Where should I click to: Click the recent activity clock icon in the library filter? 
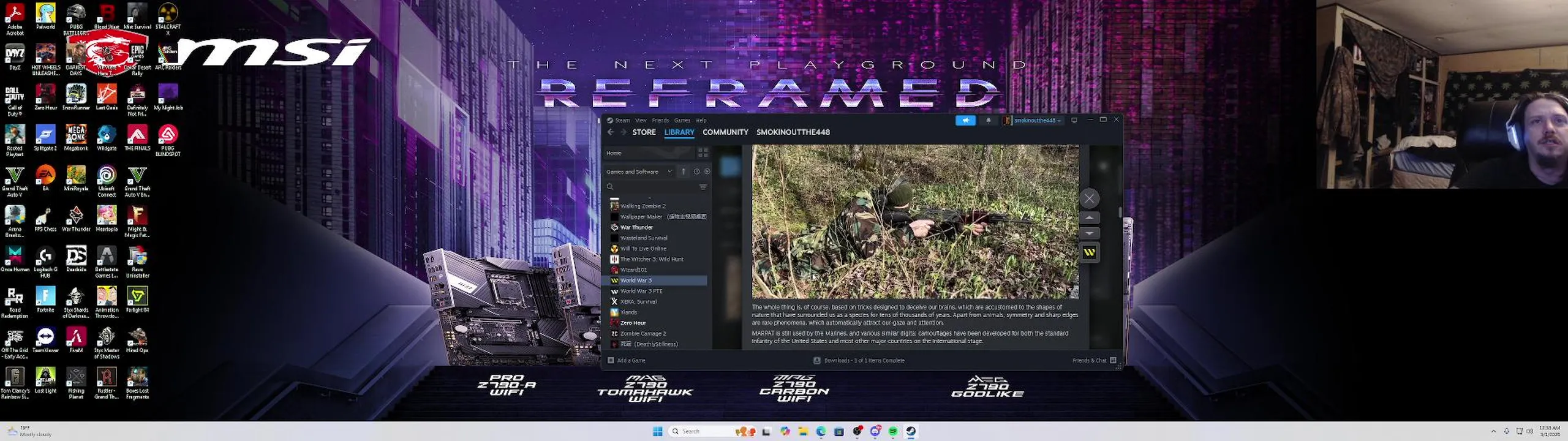coord(696,172)
